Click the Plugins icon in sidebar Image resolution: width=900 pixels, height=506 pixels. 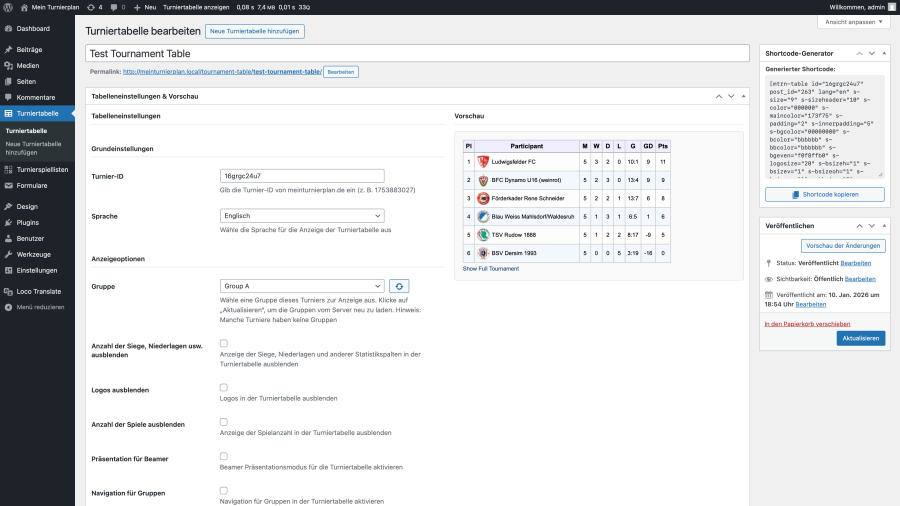(x=8, y=223)
